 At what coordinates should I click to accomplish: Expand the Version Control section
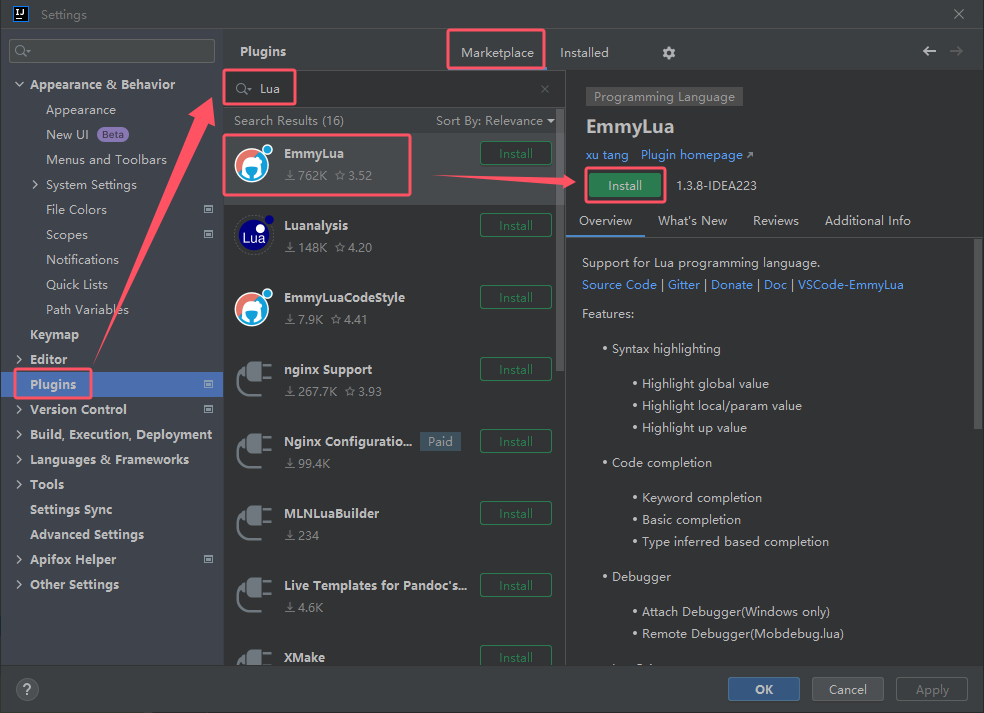(19, 409)
